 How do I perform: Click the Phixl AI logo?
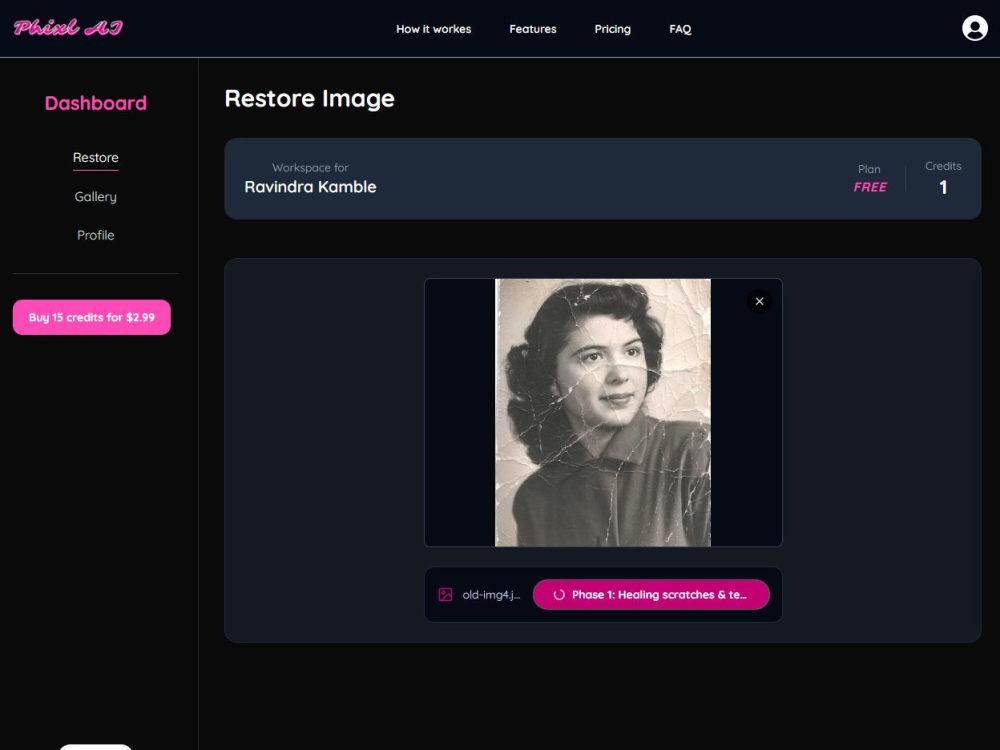point(68,27)
